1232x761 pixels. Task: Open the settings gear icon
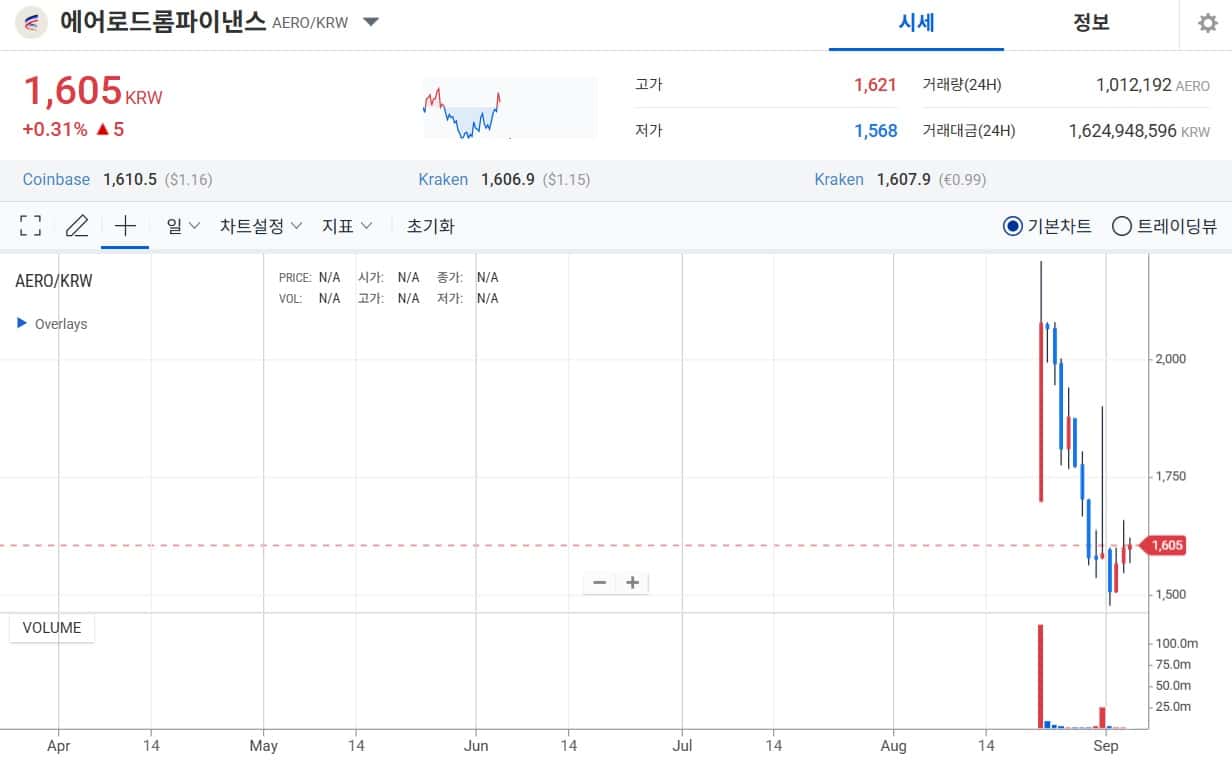(x=1208, y=23)
